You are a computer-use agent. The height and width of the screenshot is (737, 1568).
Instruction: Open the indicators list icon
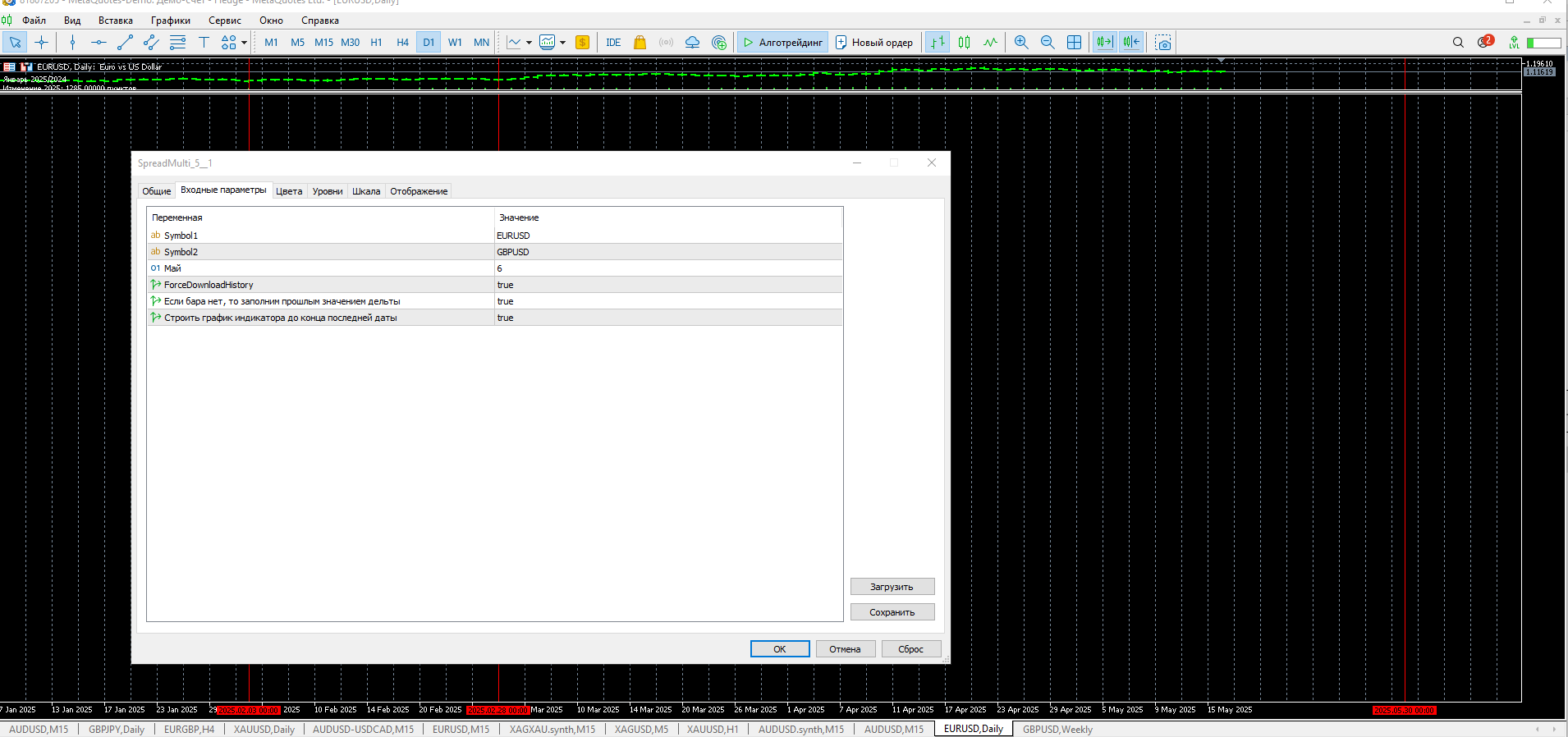pyautogui.click(x=547, y=43)
